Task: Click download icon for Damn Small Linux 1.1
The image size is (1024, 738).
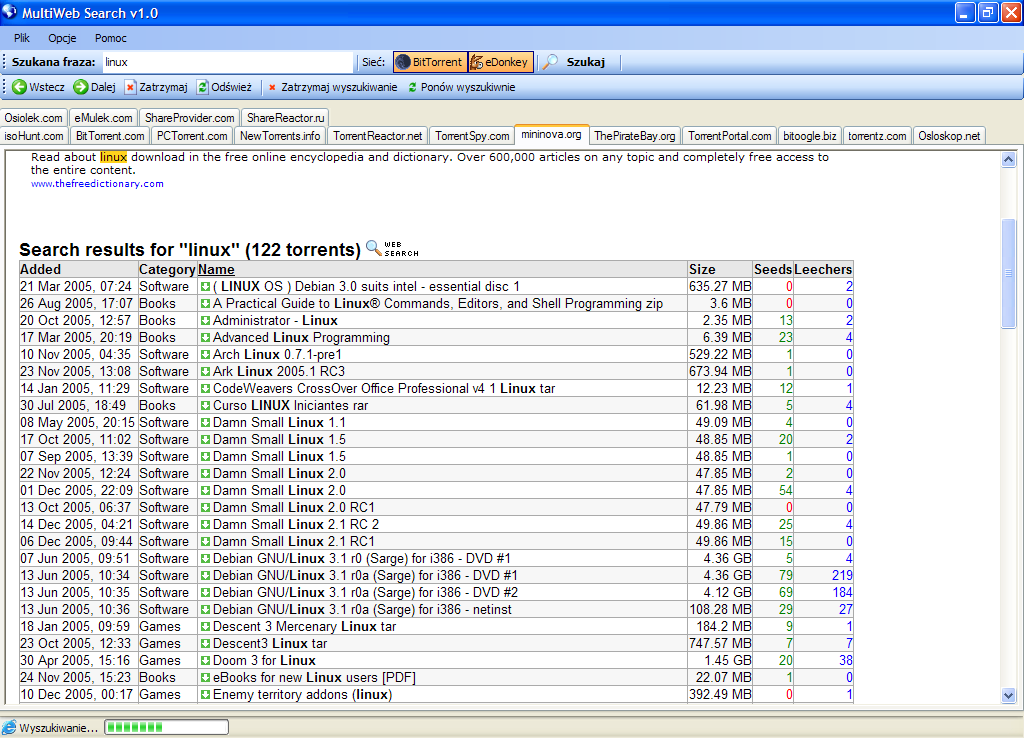Action: tap(205, 423)
